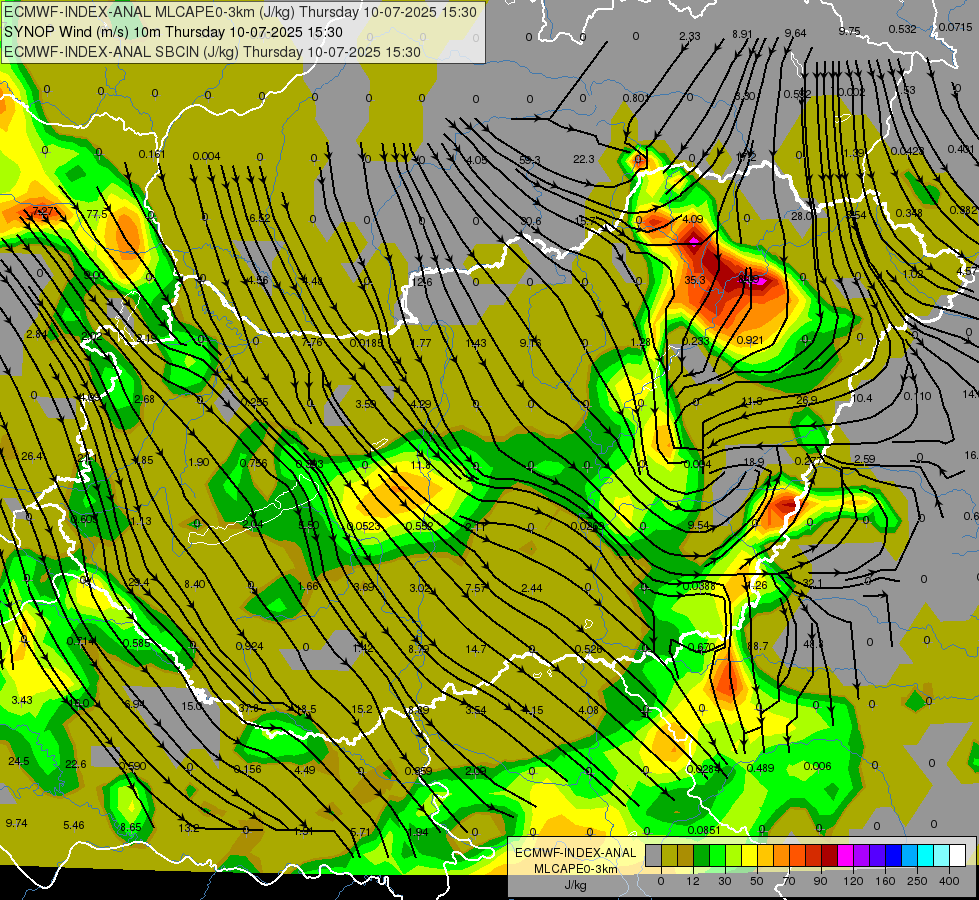Click the MLCAPE0-3km header line

240,12
